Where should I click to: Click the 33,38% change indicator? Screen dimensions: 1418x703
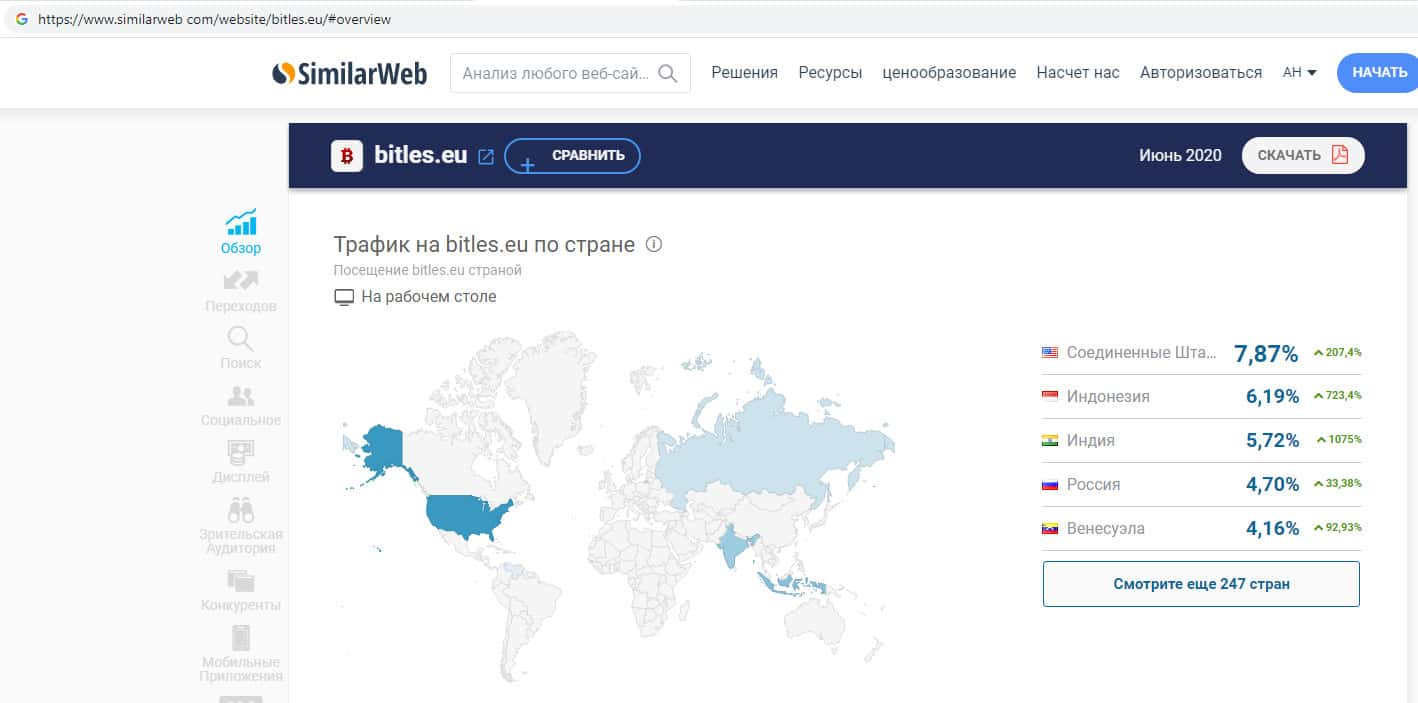(x=1336, y=484)
